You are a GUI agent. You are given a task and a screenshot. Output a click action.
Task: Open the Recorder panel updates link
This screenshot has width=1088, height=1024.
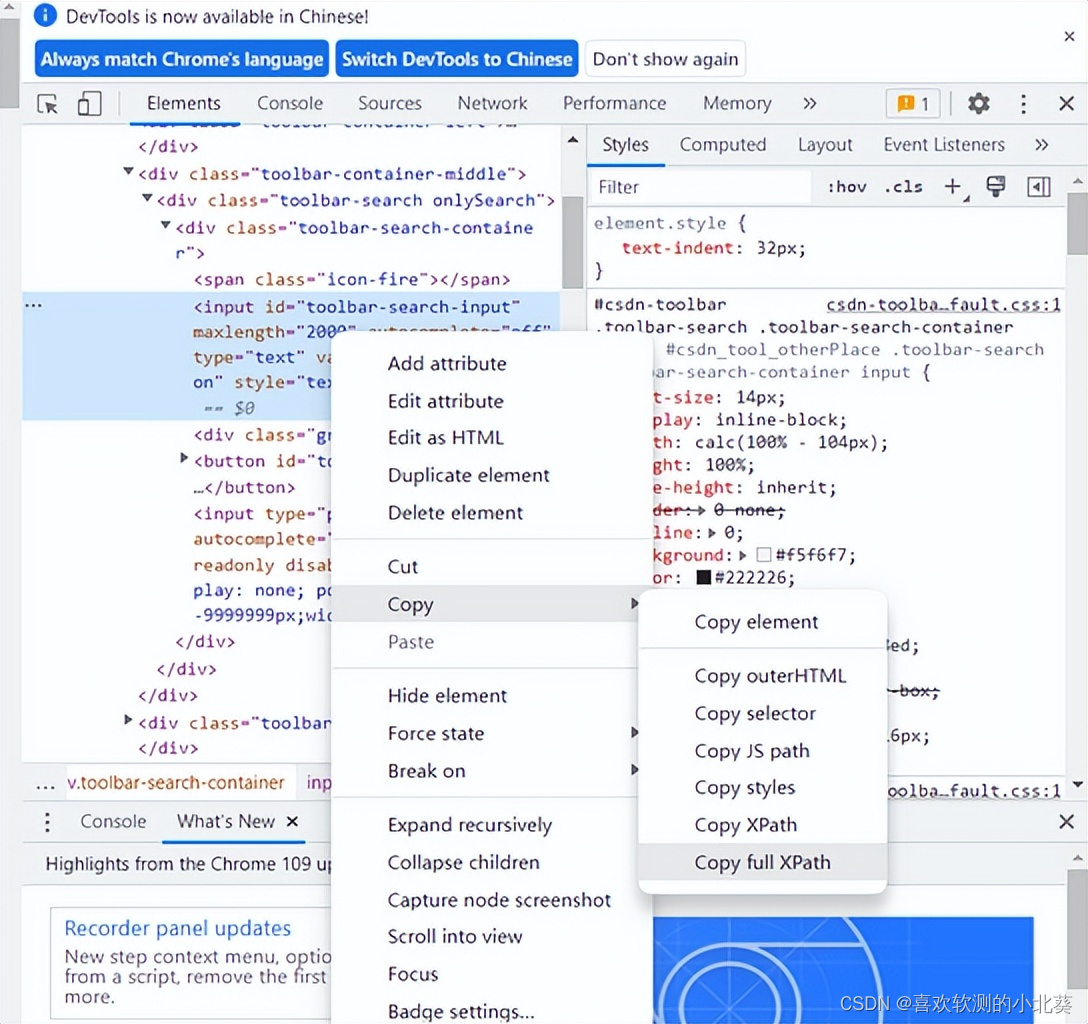pyautogui.click(x=177, y=928)
